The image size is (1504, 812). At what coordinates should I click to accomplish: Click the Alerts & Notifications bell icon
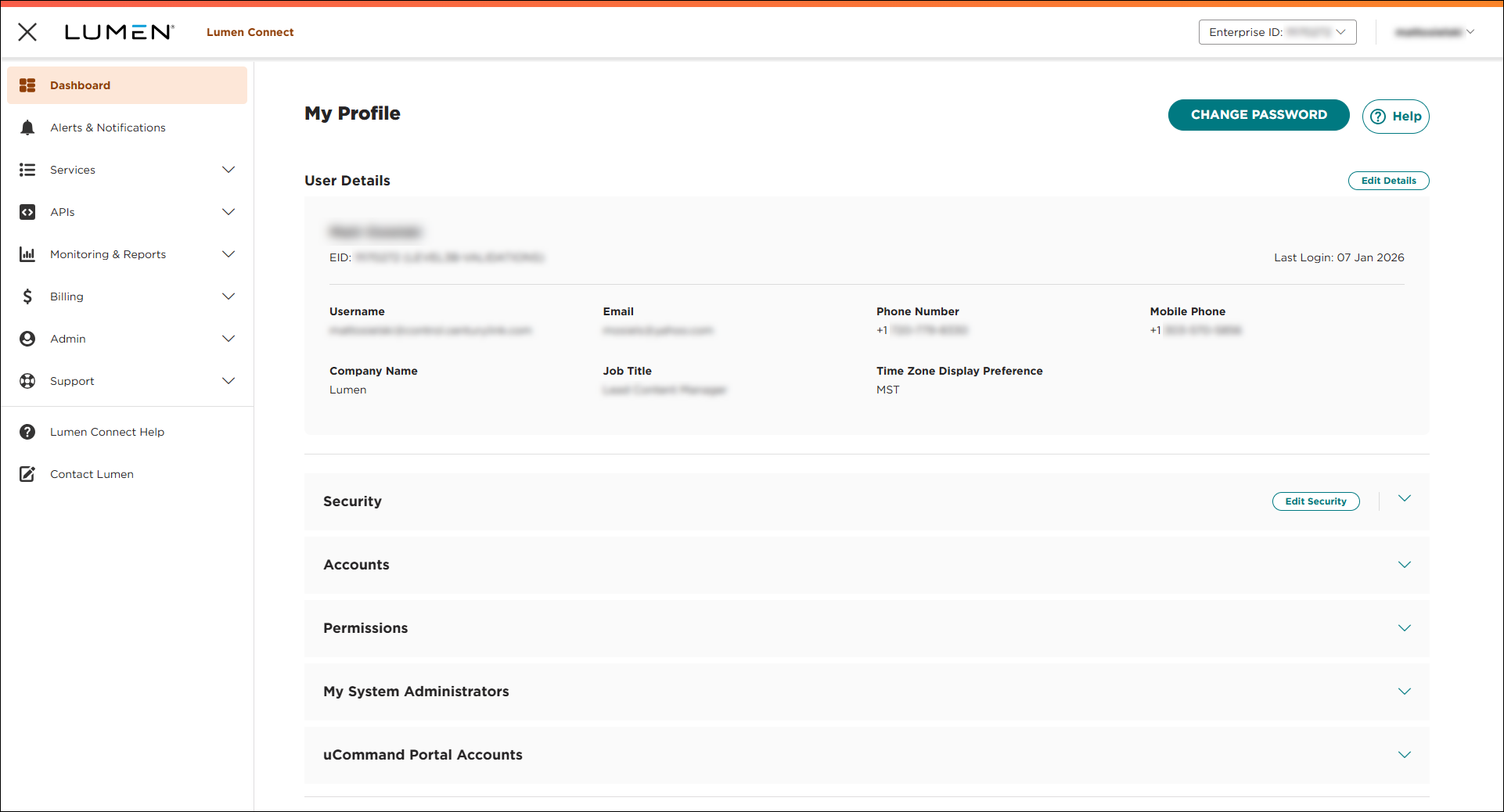(27, 128)
